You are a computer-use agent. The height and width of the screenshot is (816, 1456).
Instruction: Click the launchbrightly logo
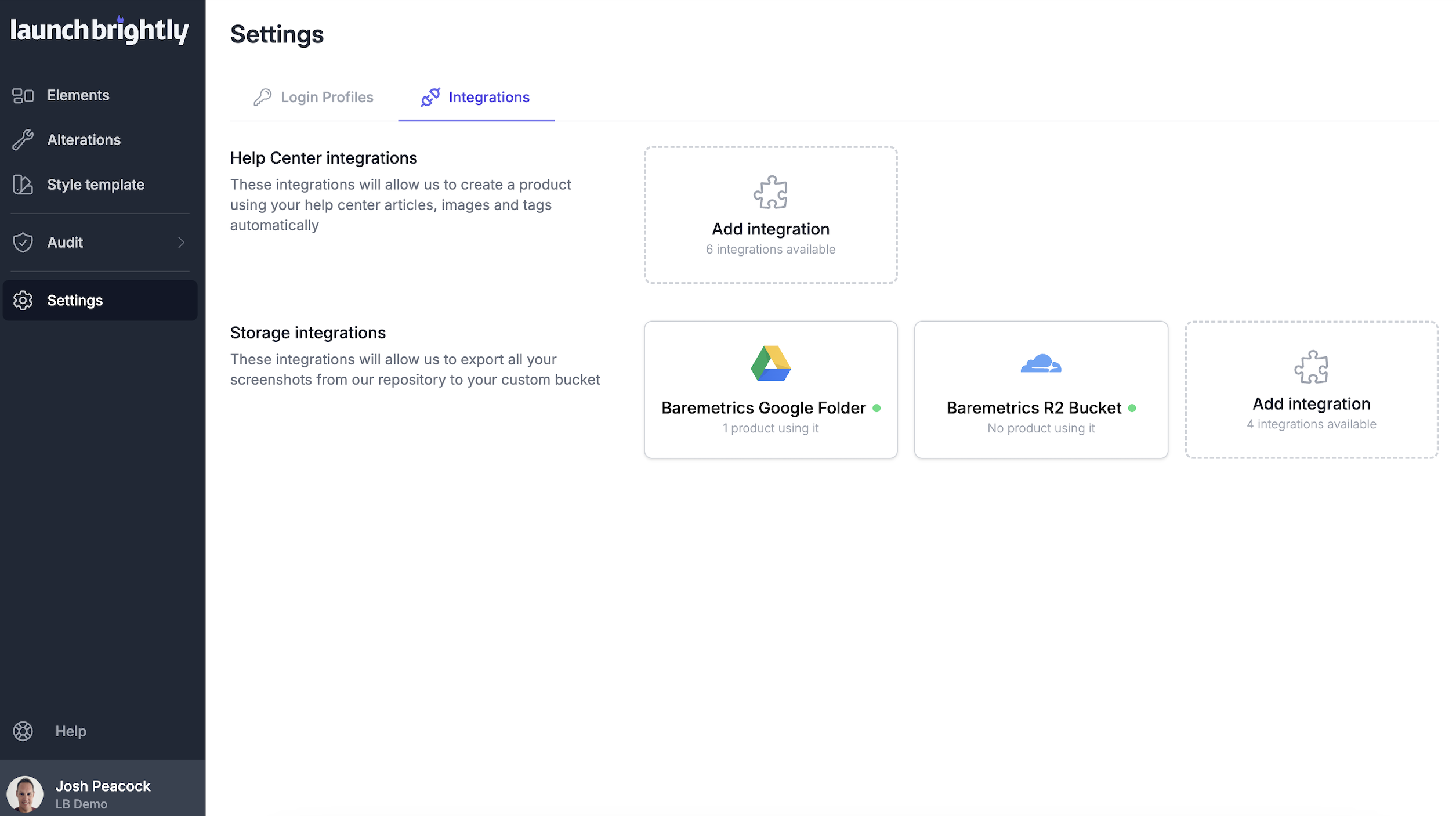tap(100, 31)
